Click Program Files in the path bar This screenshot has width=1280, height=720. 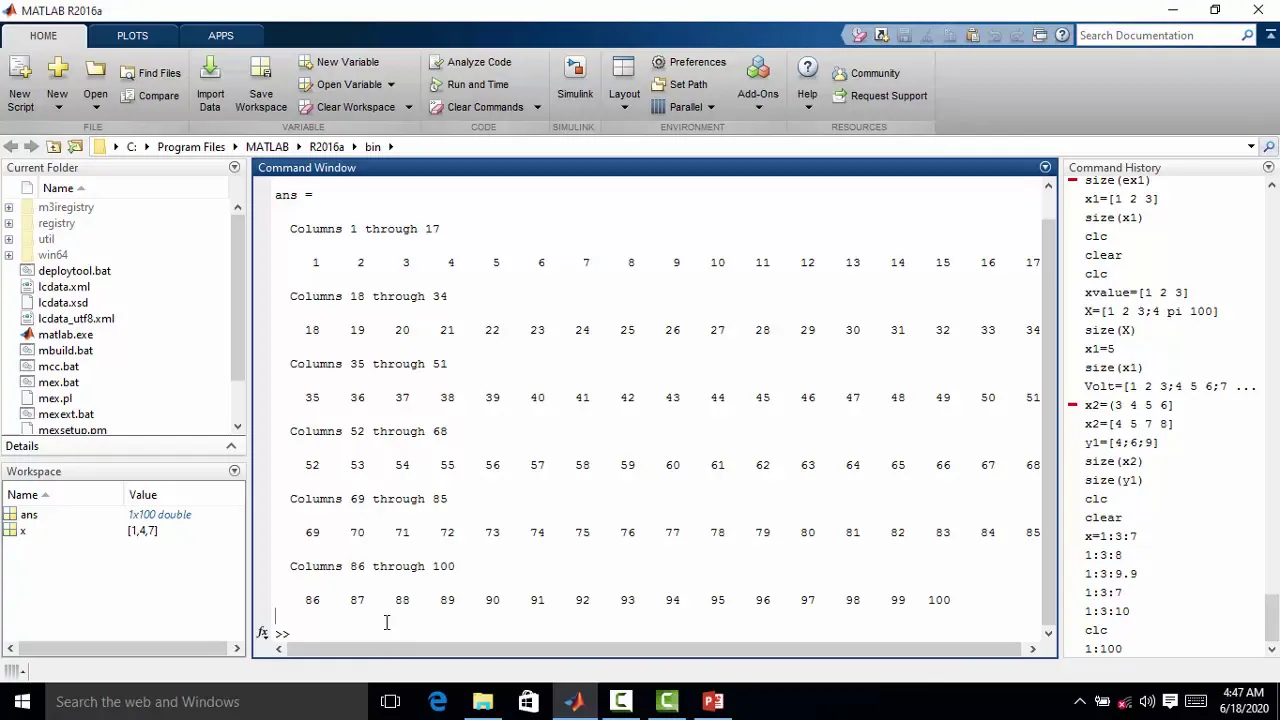click(x=191, y=147)
